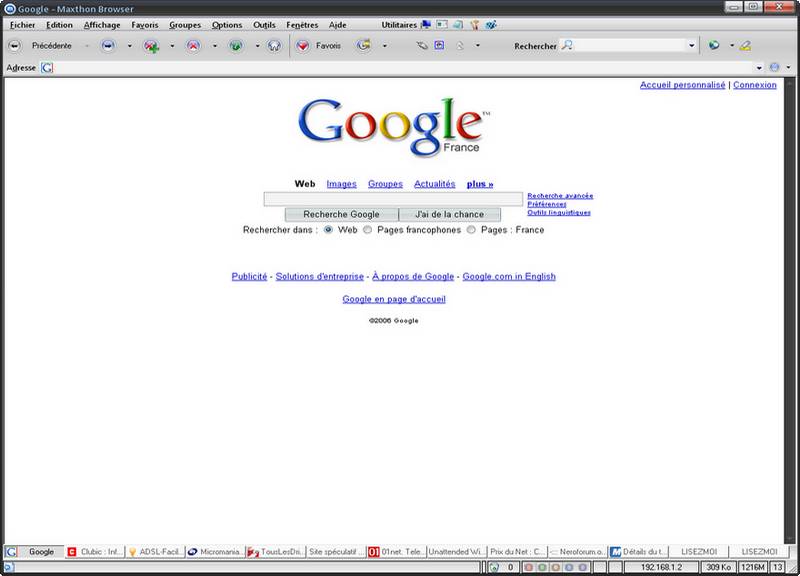Click the third icon after Utilitaires label
The height and width of the screenshot is (576, 800).
tap(458, 24)
